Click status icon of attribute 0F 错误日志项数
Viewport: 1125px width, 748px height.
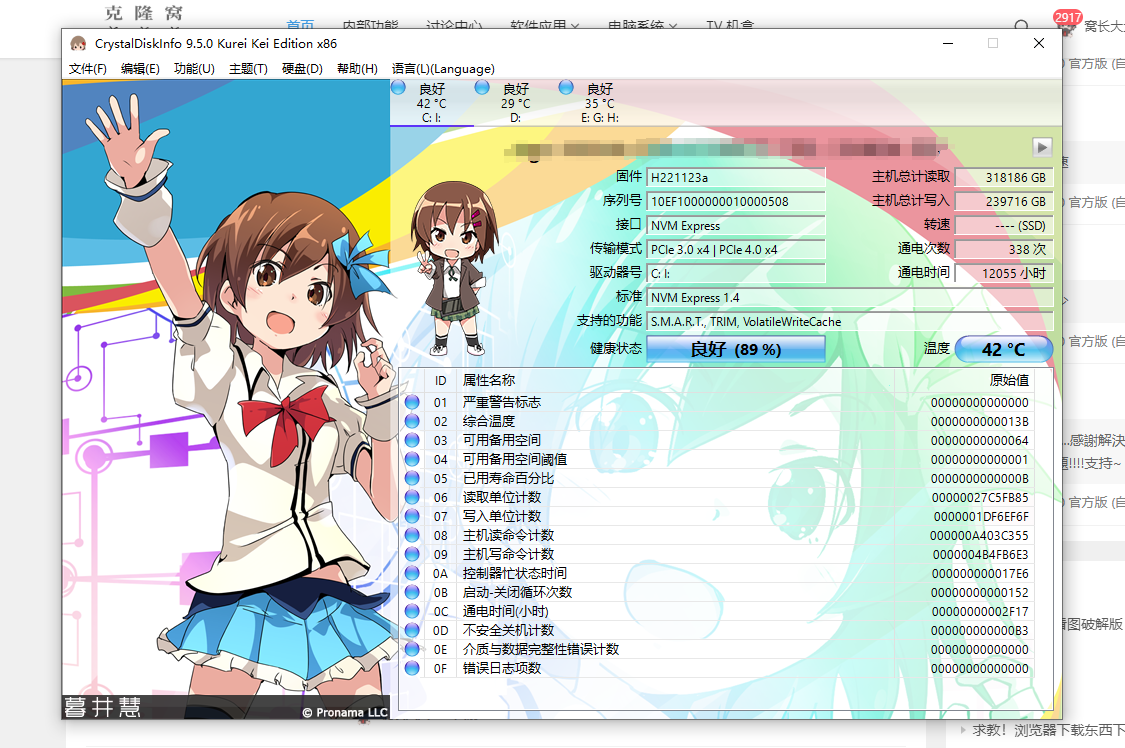pyautogui.click(x=412, y=668)
